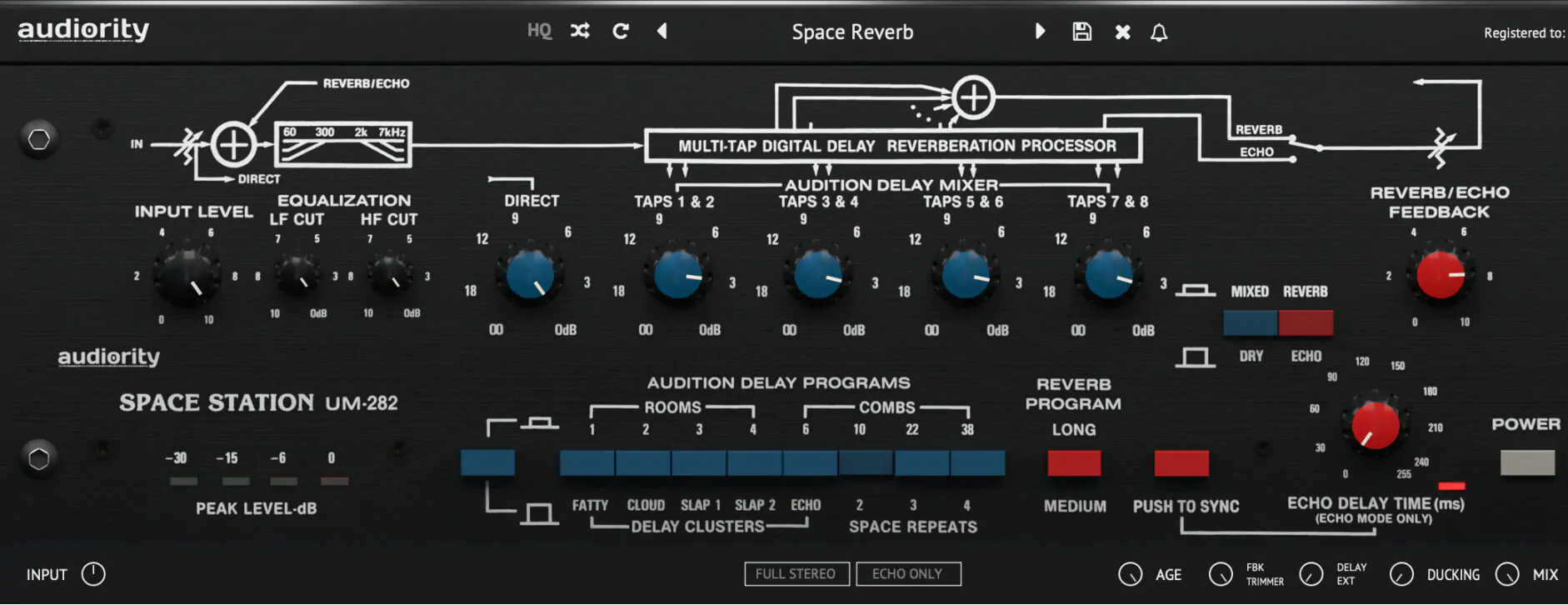Select Combs 10 program button
This screenshot has height=605, width=1568.
tap(866, 462)
